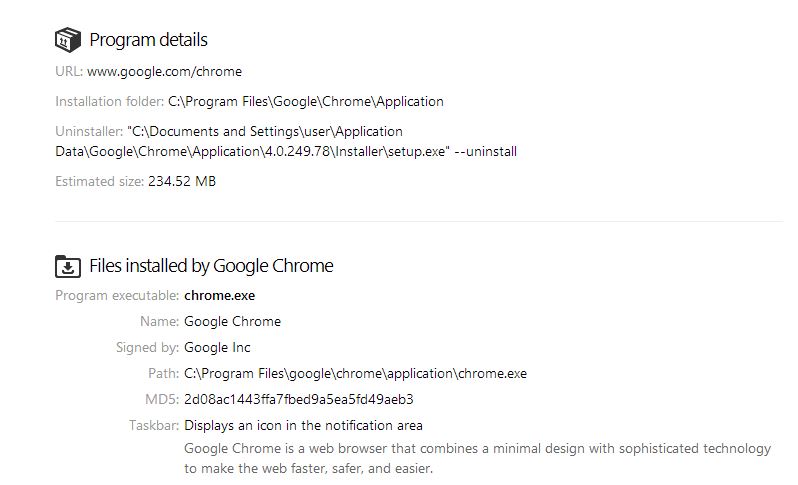Click the Installation folder label
Image resolution: width=798 pixels, height=485 pixels.
(x=109, y=101)
